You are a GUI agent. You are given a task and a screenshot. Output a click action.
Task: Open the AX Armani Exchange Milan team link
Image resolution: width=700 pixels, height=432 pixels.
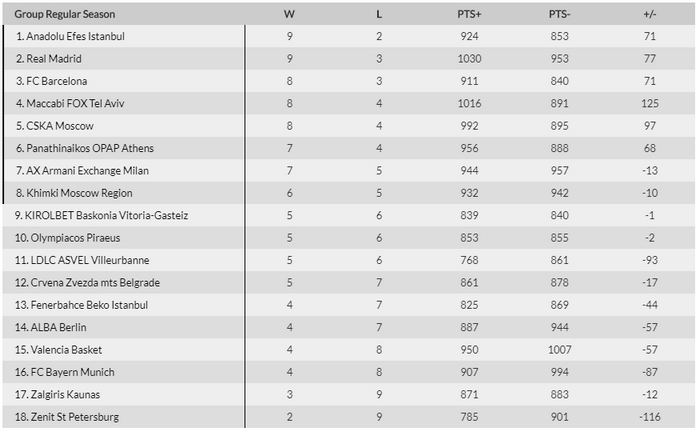pyautogui.click(x=88, y=170)
